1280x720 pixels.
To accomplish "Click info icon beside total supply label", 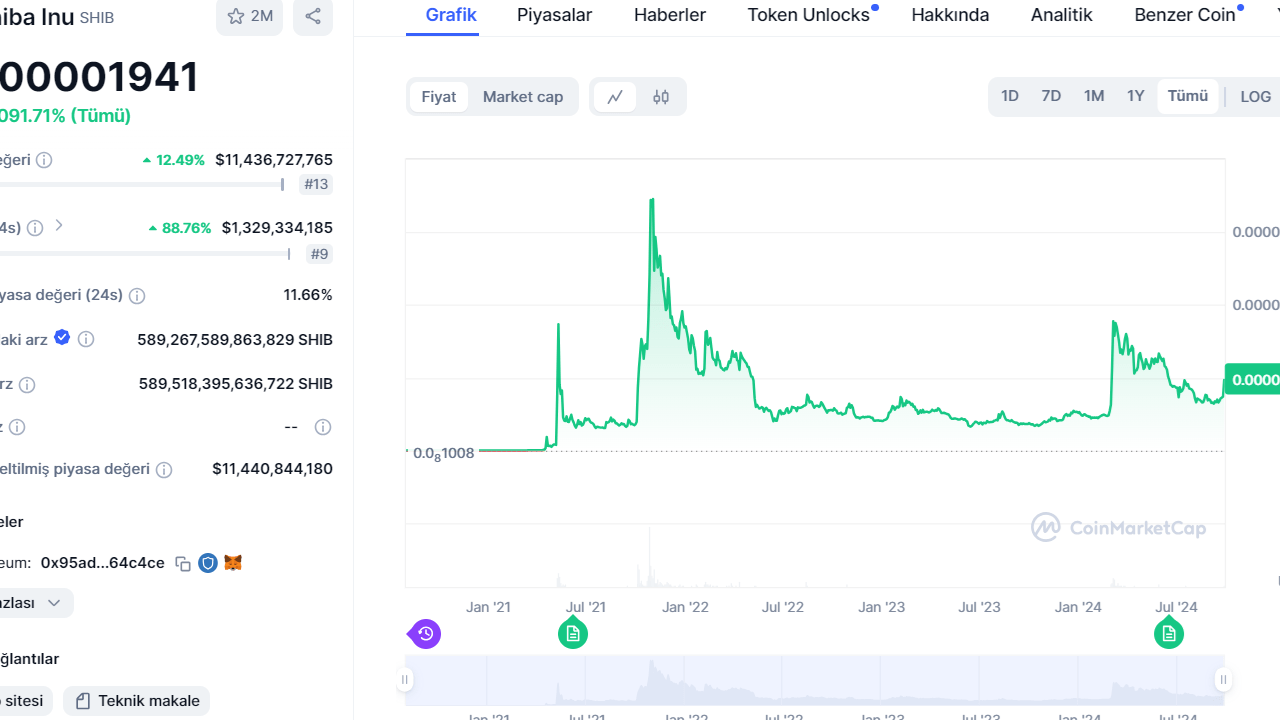I will [x=27, y=384].
